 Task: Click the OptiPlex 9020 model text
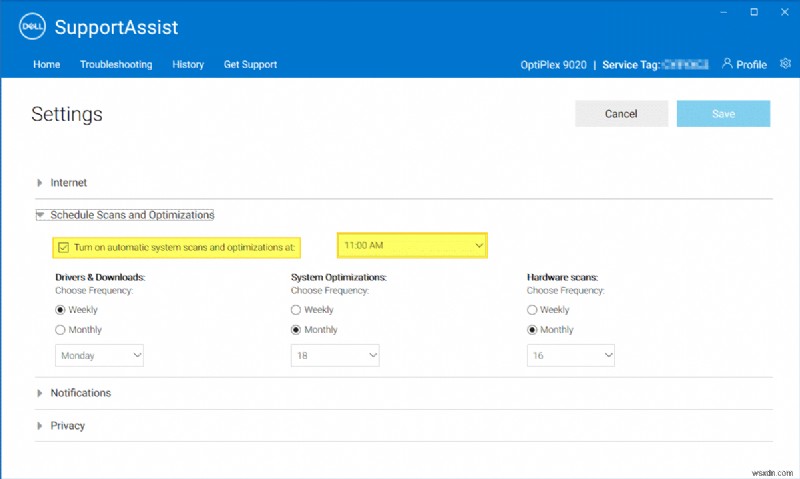pyautogui.click(x=553, y=65)
